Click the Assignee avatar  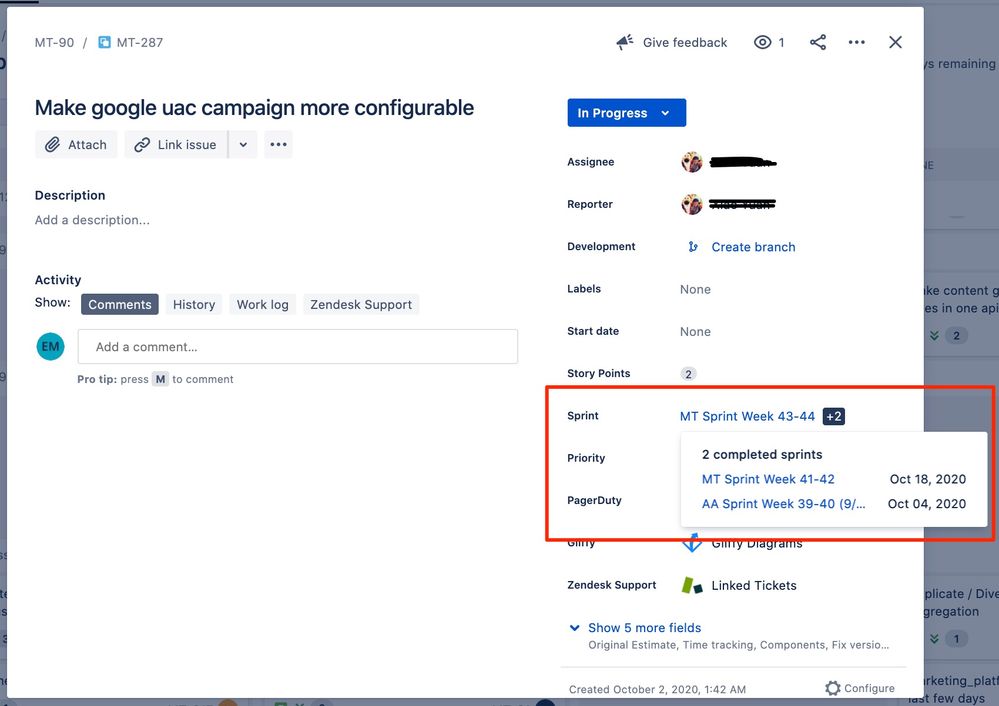(x=692, y=162)
